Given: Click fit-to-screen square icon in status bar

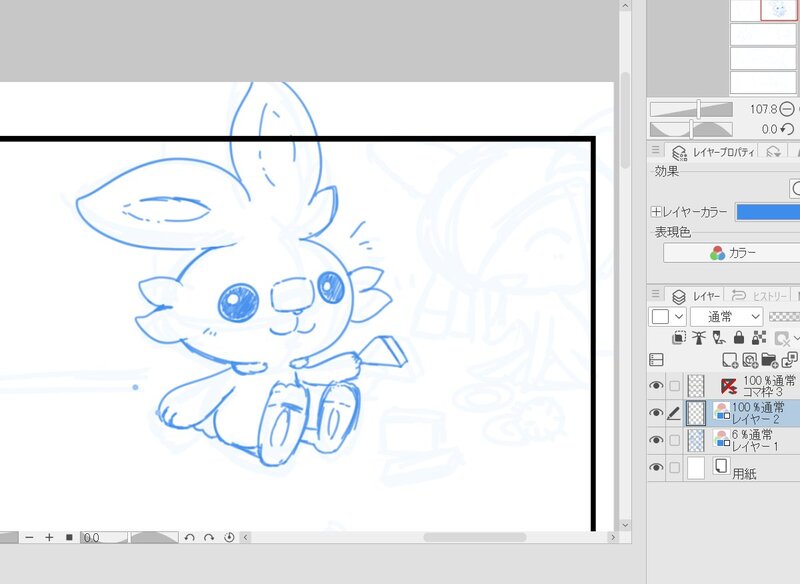Looking at the screenshot, I should click(69, 537).
